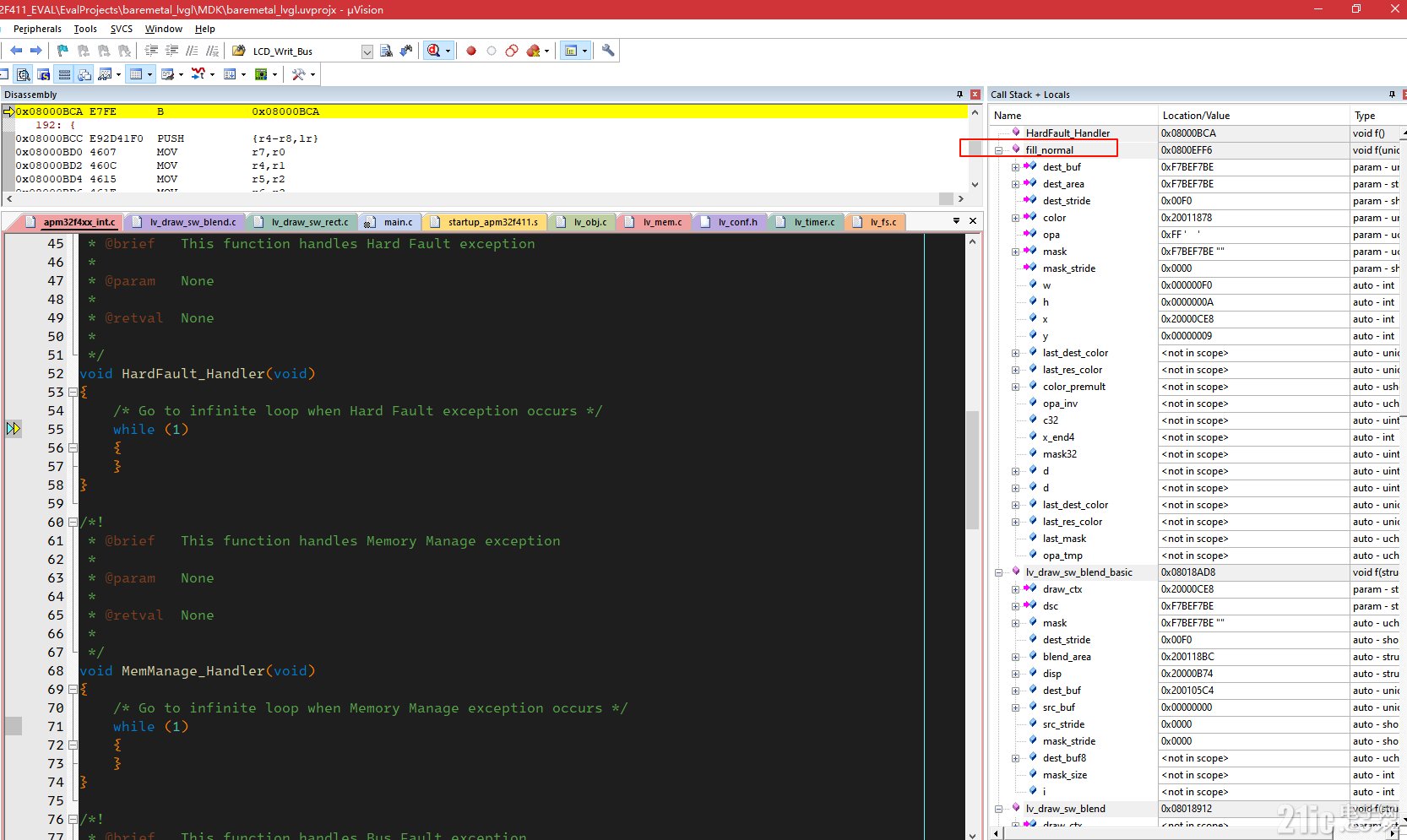Open the Window menu
Viewport: 1407px width, 840px height.
point(163,29)
